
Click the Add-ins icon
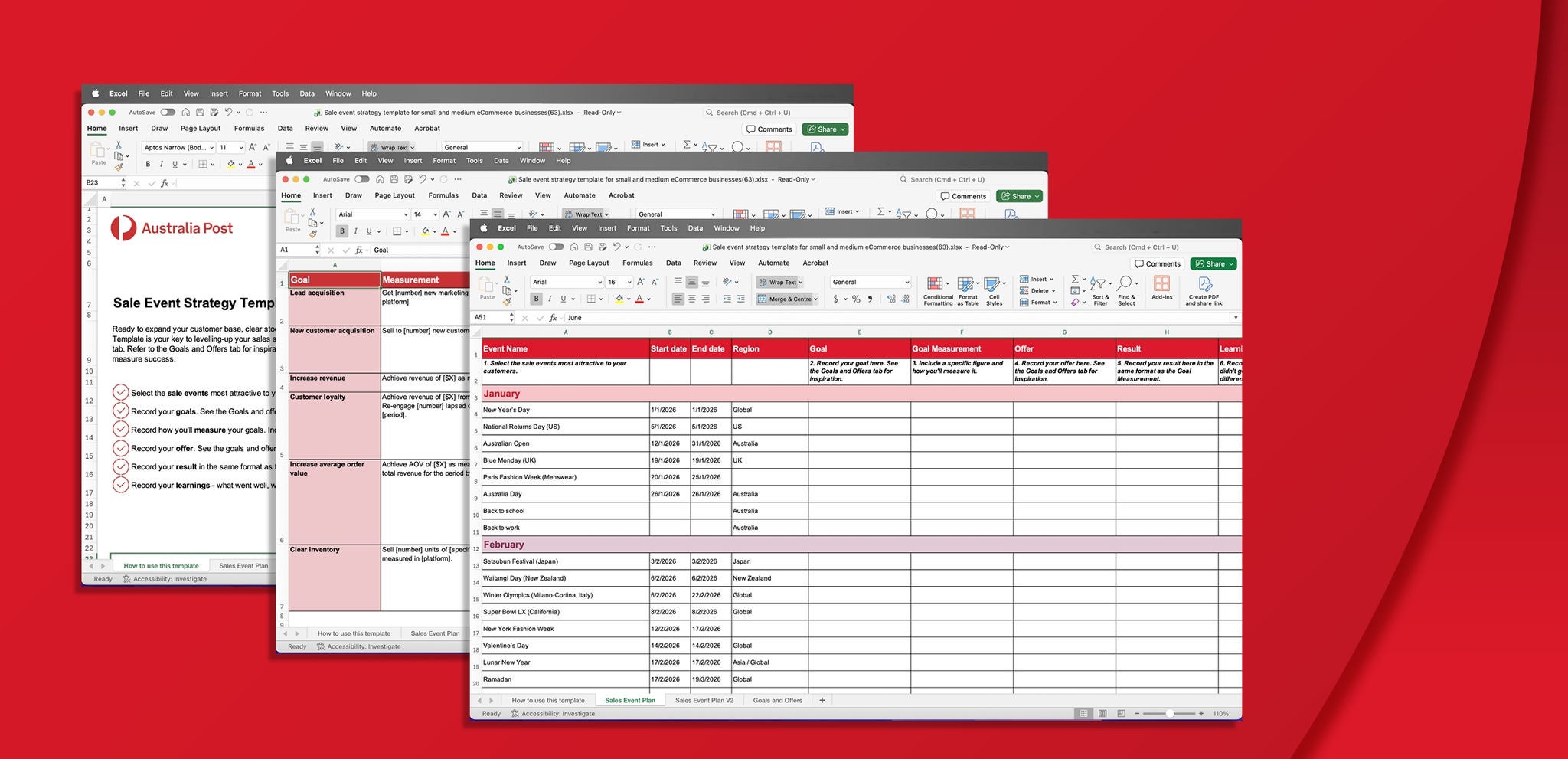(x=1161, y=288)
